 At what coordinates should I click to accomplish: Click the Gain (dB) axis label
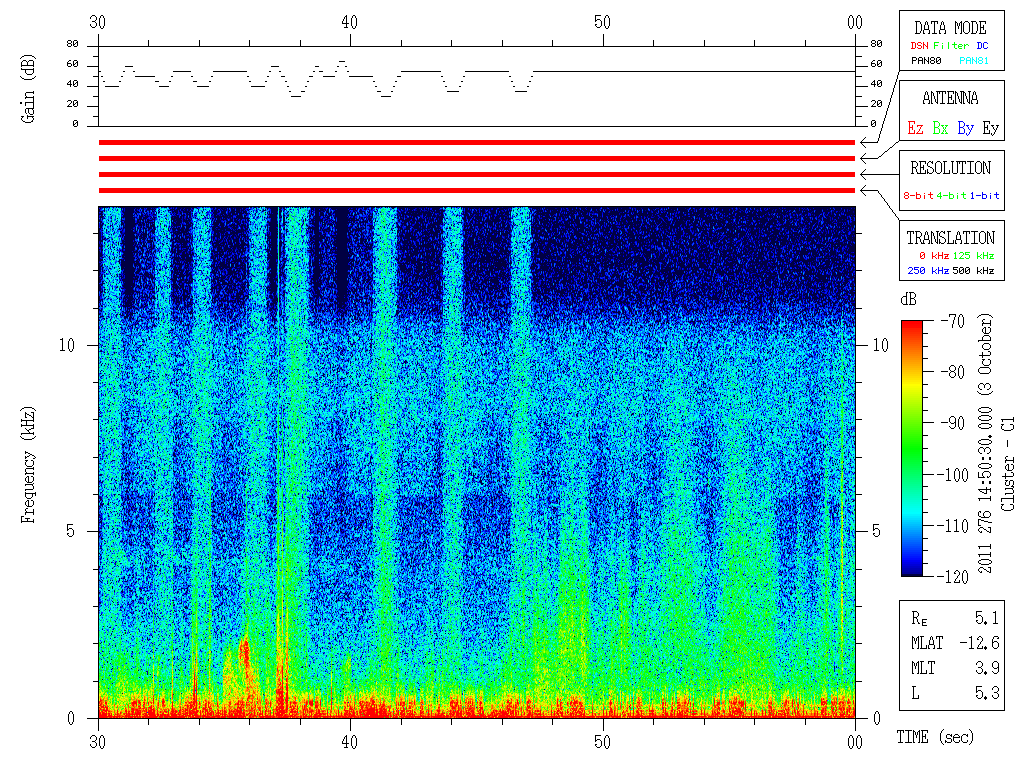click(x=28, y=89)
